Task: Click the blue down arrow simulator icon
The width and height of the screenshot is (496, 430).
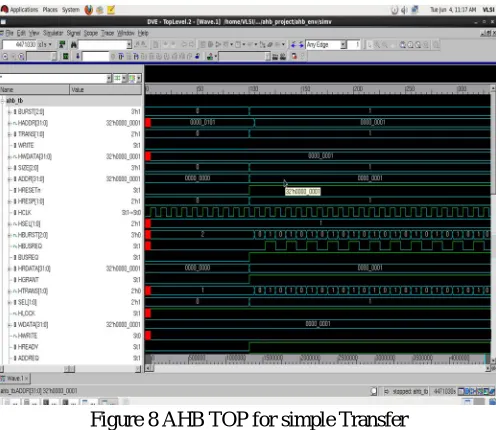Action: pyautogui.click(x=77, y=56)
